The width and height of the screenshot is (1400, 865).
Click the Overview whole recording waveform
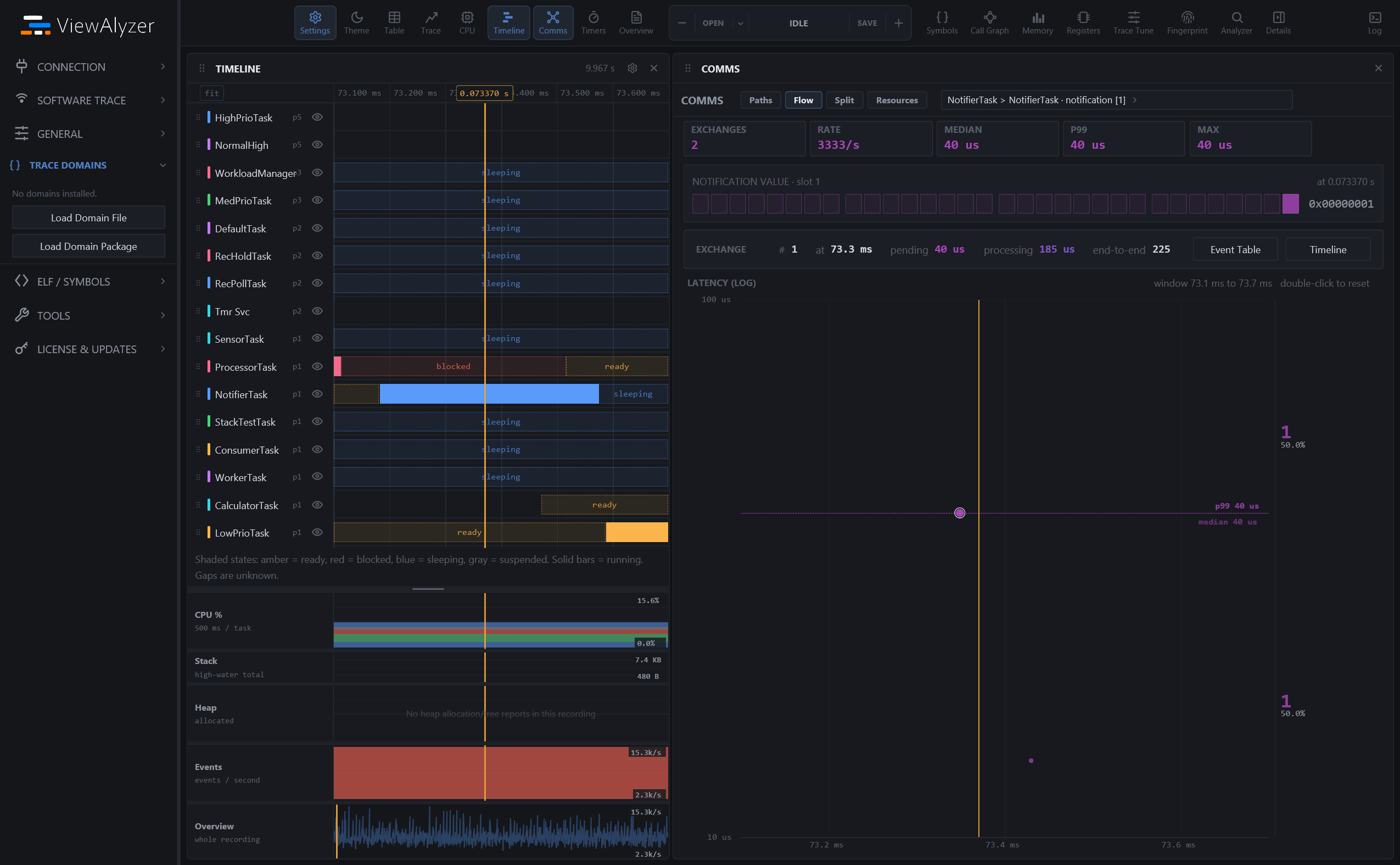(501, 833)
